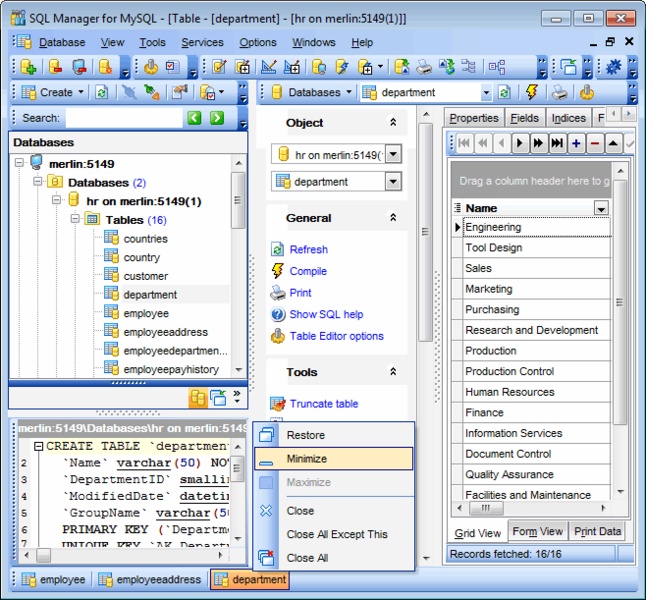Collapse the General section panel
Viewport: 646px width, 600px height.
tap(393, 218)
